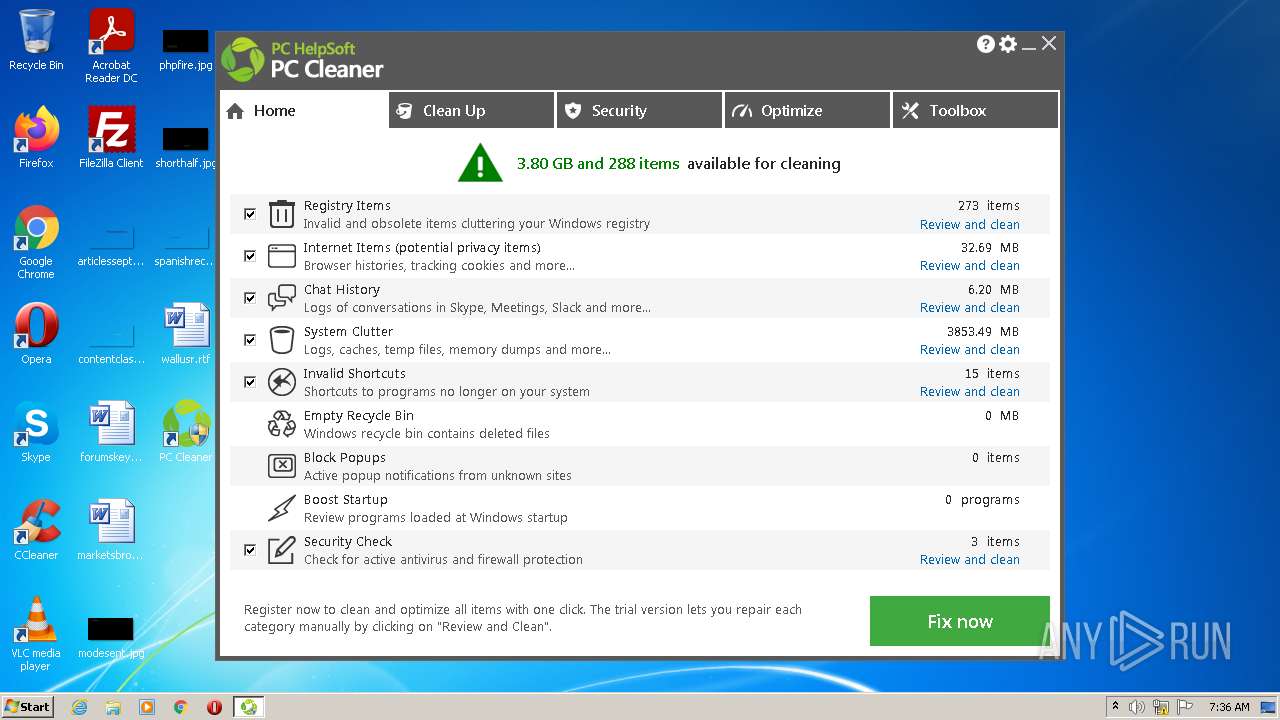
Task: Uncheck Chat History checkbox
Action: click(x=250, y=298)
